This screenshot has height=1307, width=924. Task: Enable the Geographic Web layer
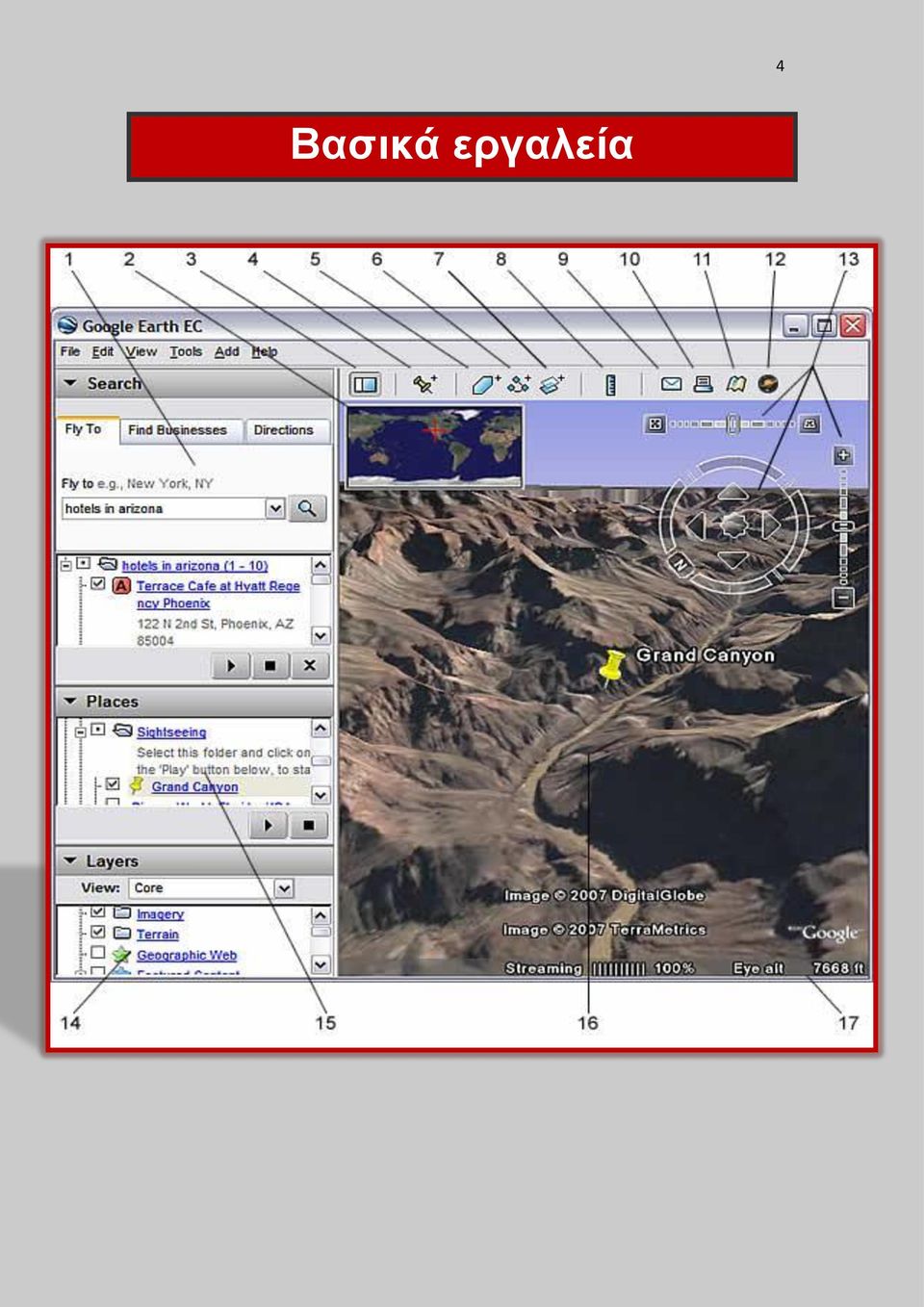coord(98,953)
